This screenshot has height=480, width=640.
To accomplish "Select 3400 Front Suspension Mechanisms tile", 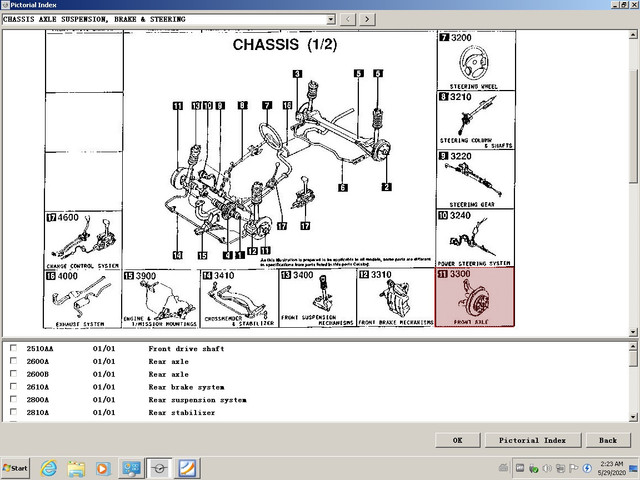I will 318,298.
